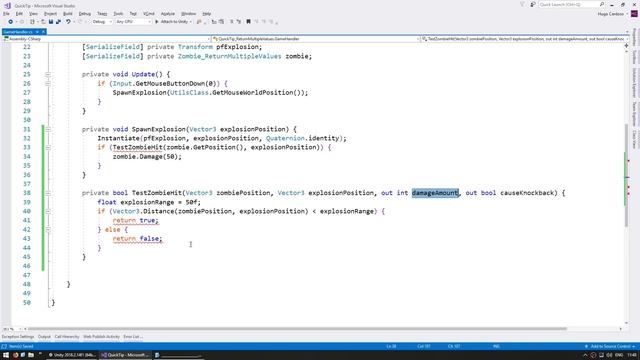Close the GameHandler.cs tab
This screenshot has width=640, height=360.
[x=43, y=32]
